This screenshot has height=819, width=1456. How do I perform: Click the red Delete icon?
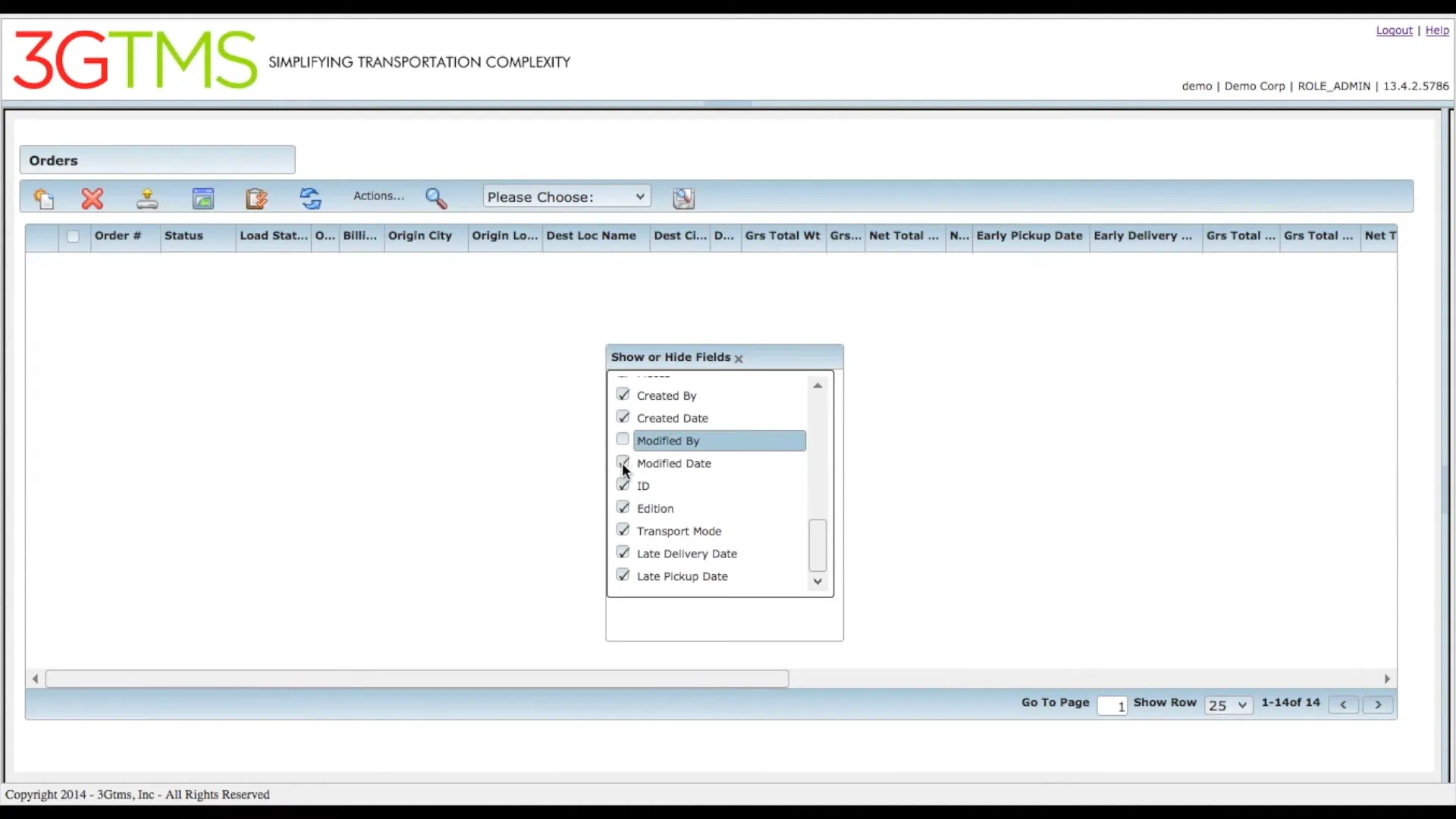(x=92, y=199)
